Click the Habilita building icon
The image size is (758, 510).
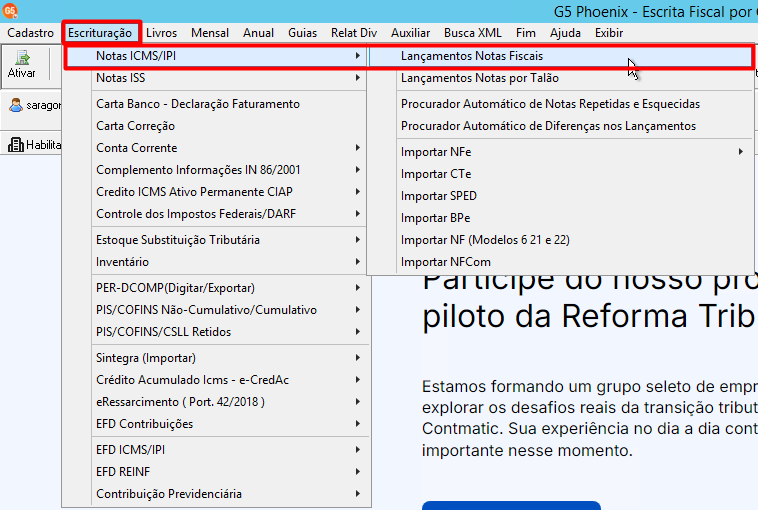16,145
